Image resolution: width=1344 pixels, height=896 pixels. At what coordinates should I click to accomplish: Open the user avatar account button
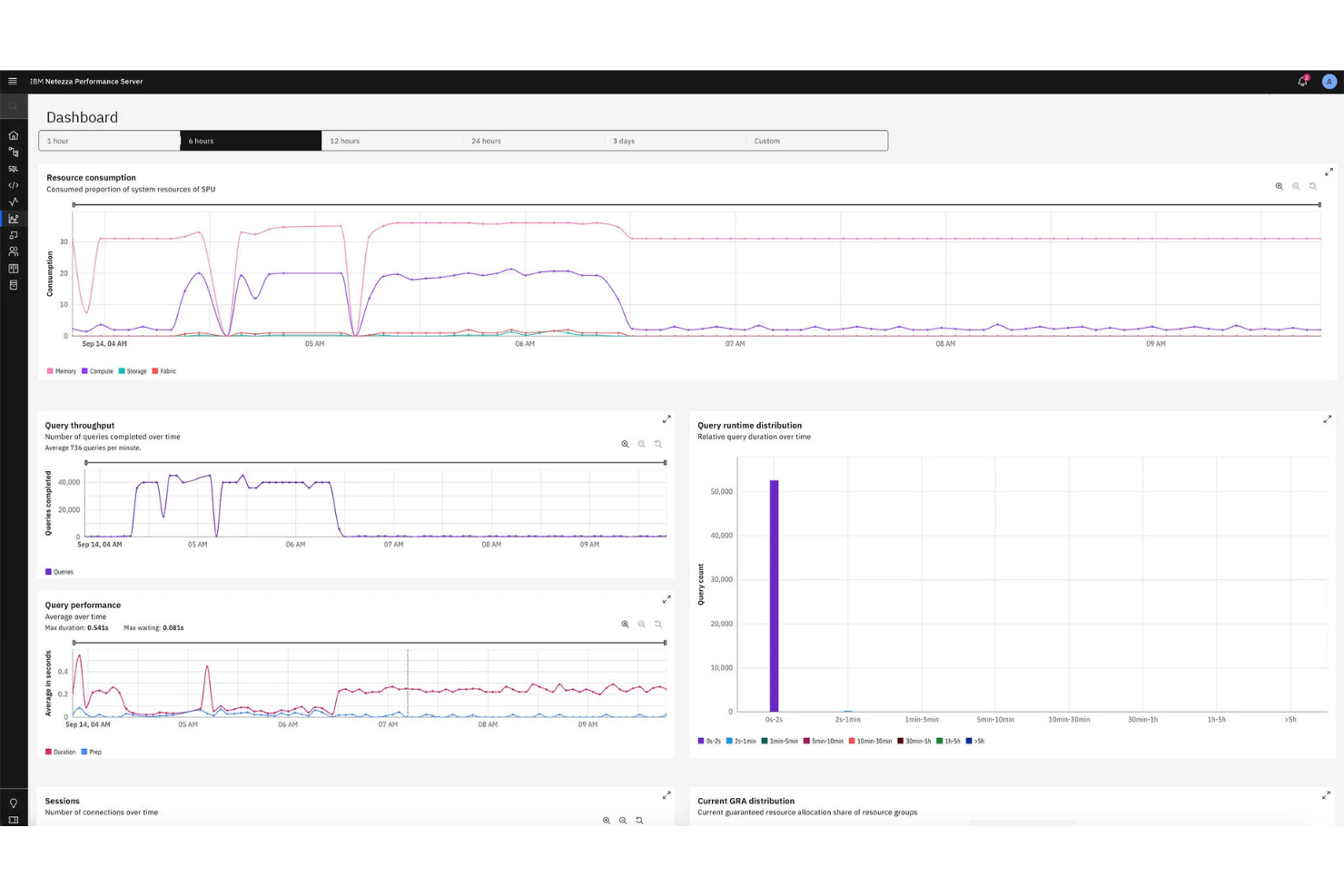1329,81
